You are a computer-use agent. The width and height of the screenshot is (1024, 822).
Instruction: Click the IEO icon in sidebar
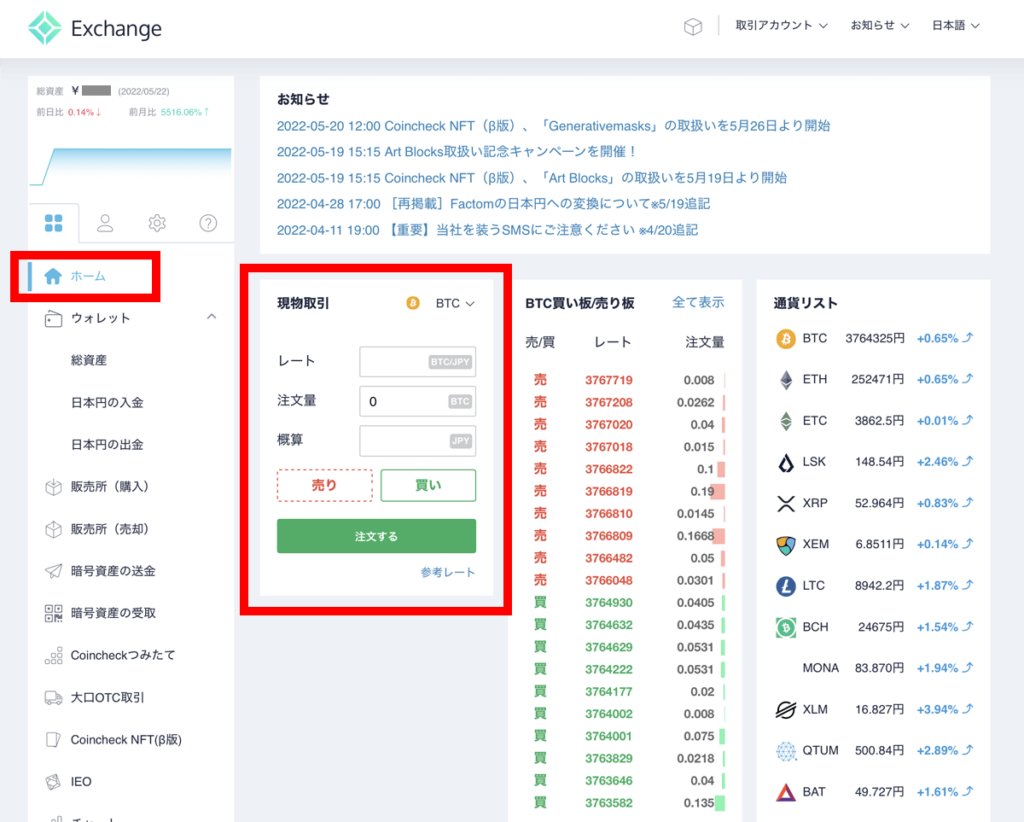(x=53, y=782)
